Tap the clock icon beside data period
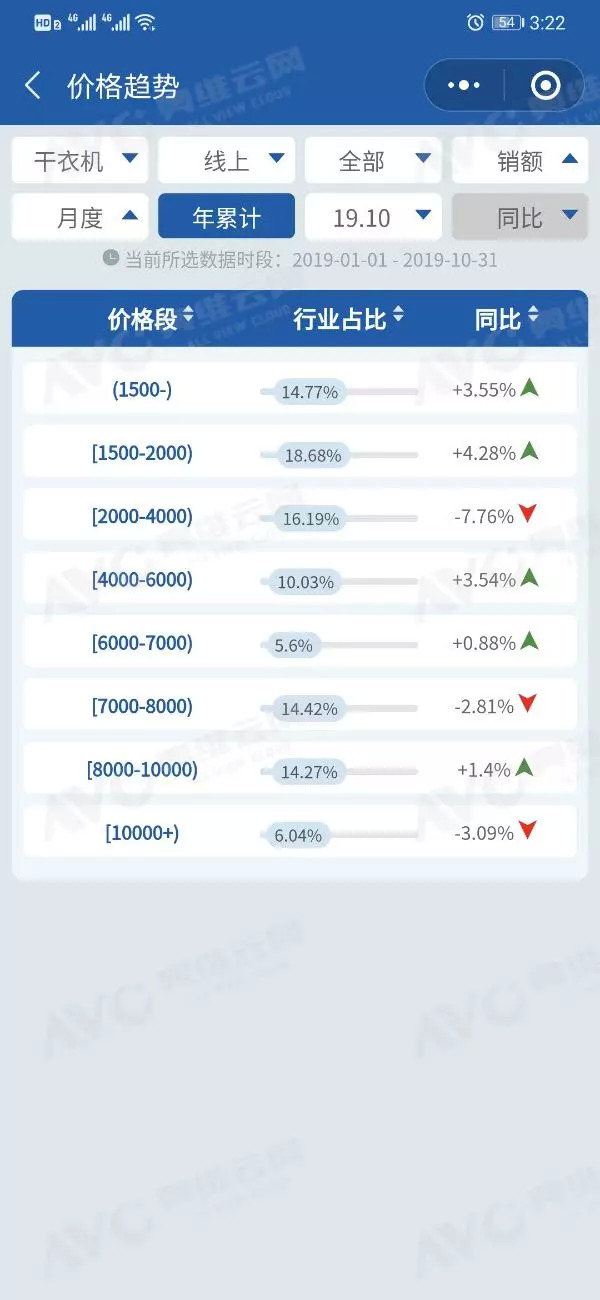This screenshot has height=1300, width=600. pos(111,258)
